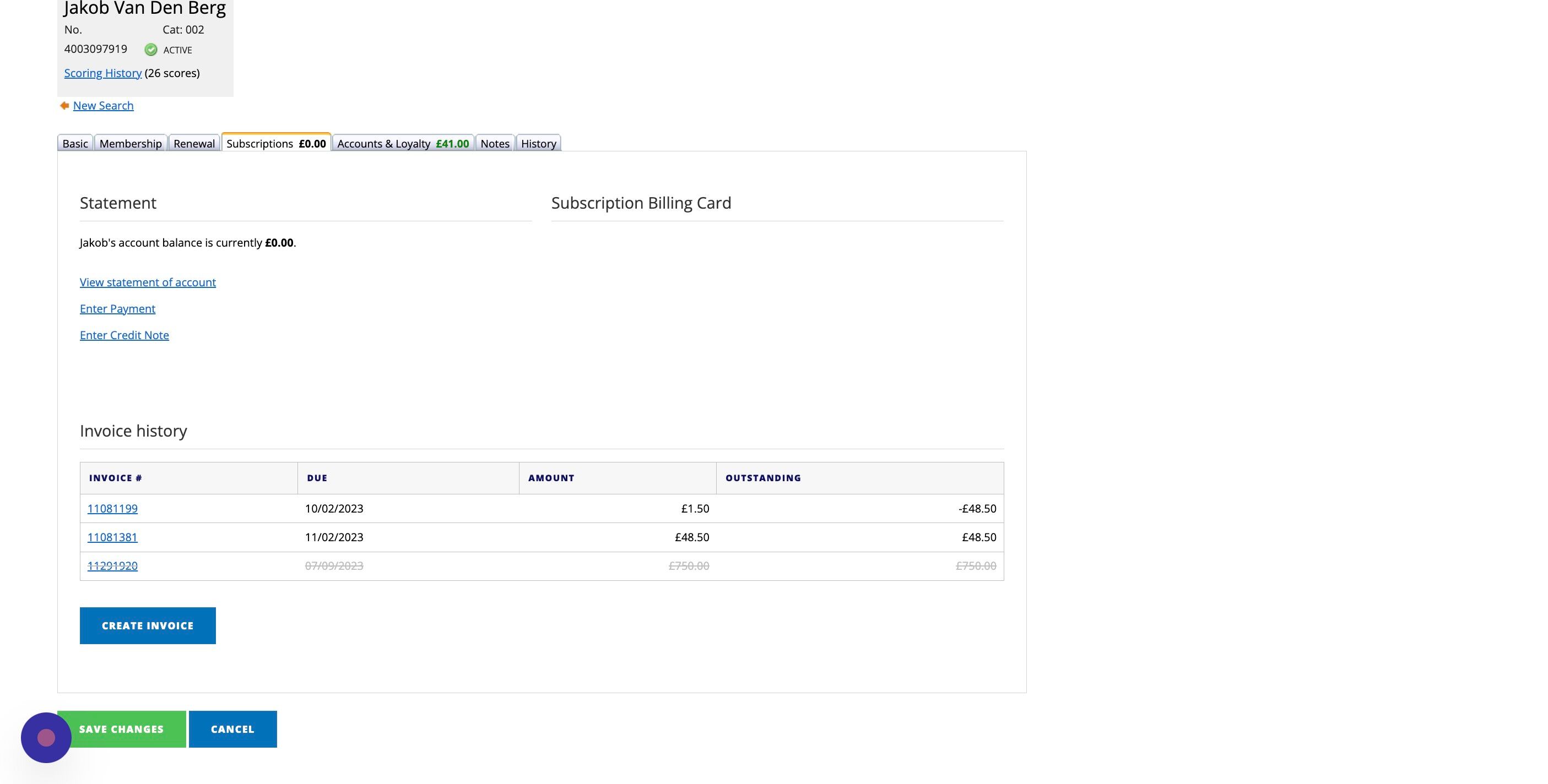Image resolution: width=1548 pixels, height=784 pixels.
Task: Open the Membership tab
Action: pyautogui.click(x=131, y=144)
